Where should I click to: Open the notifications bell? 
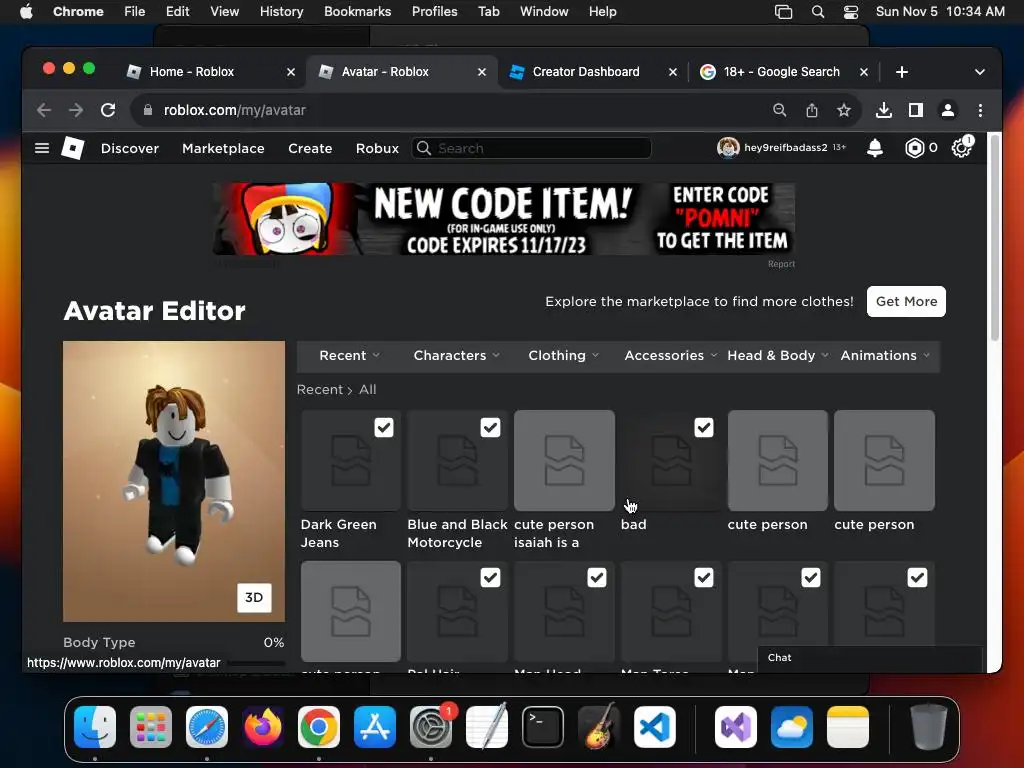click(874, 148)
